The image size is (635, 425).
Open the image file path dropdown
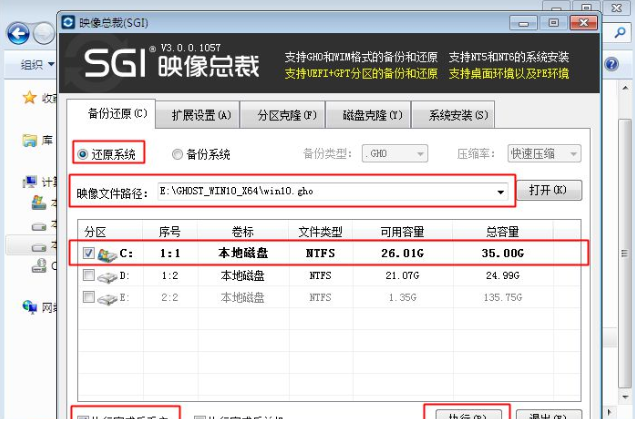501,191
